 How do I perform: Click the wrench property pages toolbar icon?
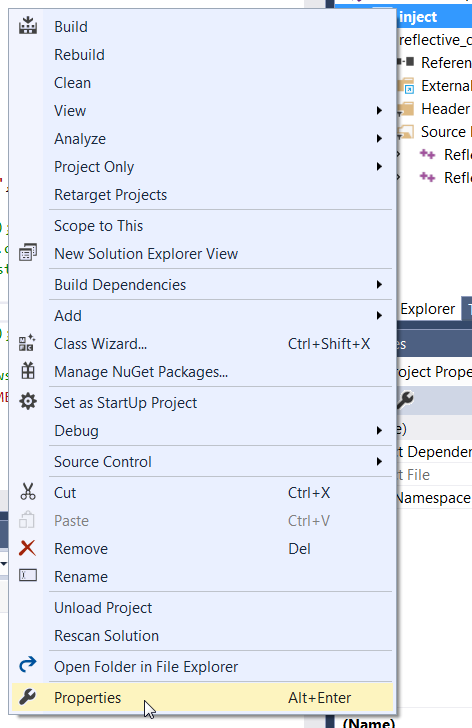pyautogui.click(x=406, y=399)
